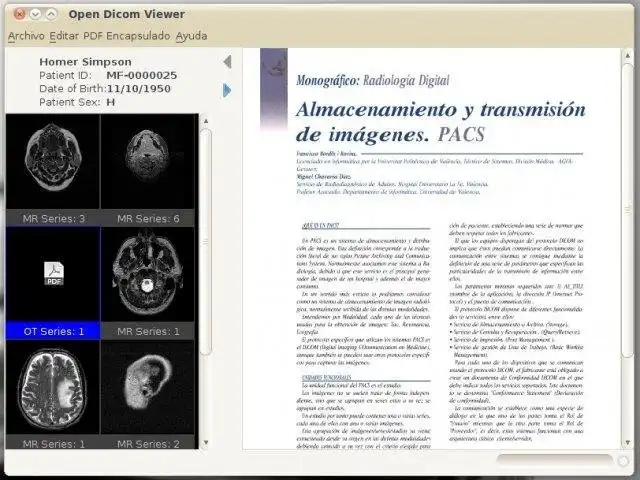Click the patient name Homer Simpson

coord(85,62)
